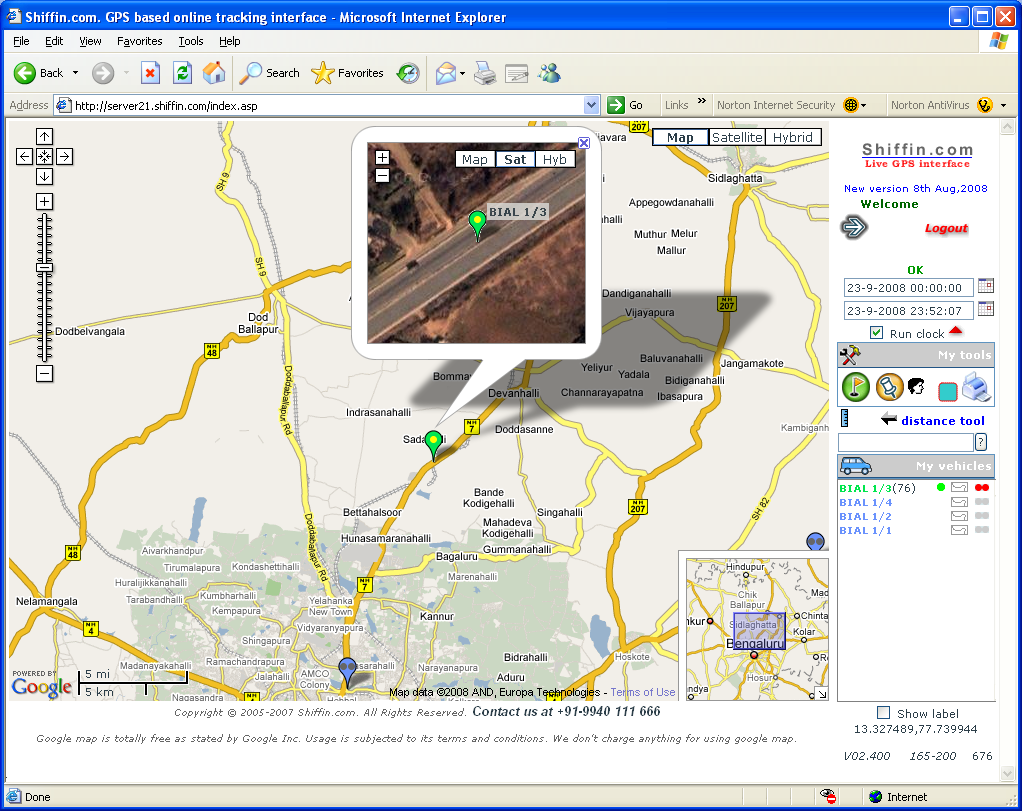Screen dimensions: 1022x811
Task: Click the cyan square tool icon
Action: click(947, 391)
